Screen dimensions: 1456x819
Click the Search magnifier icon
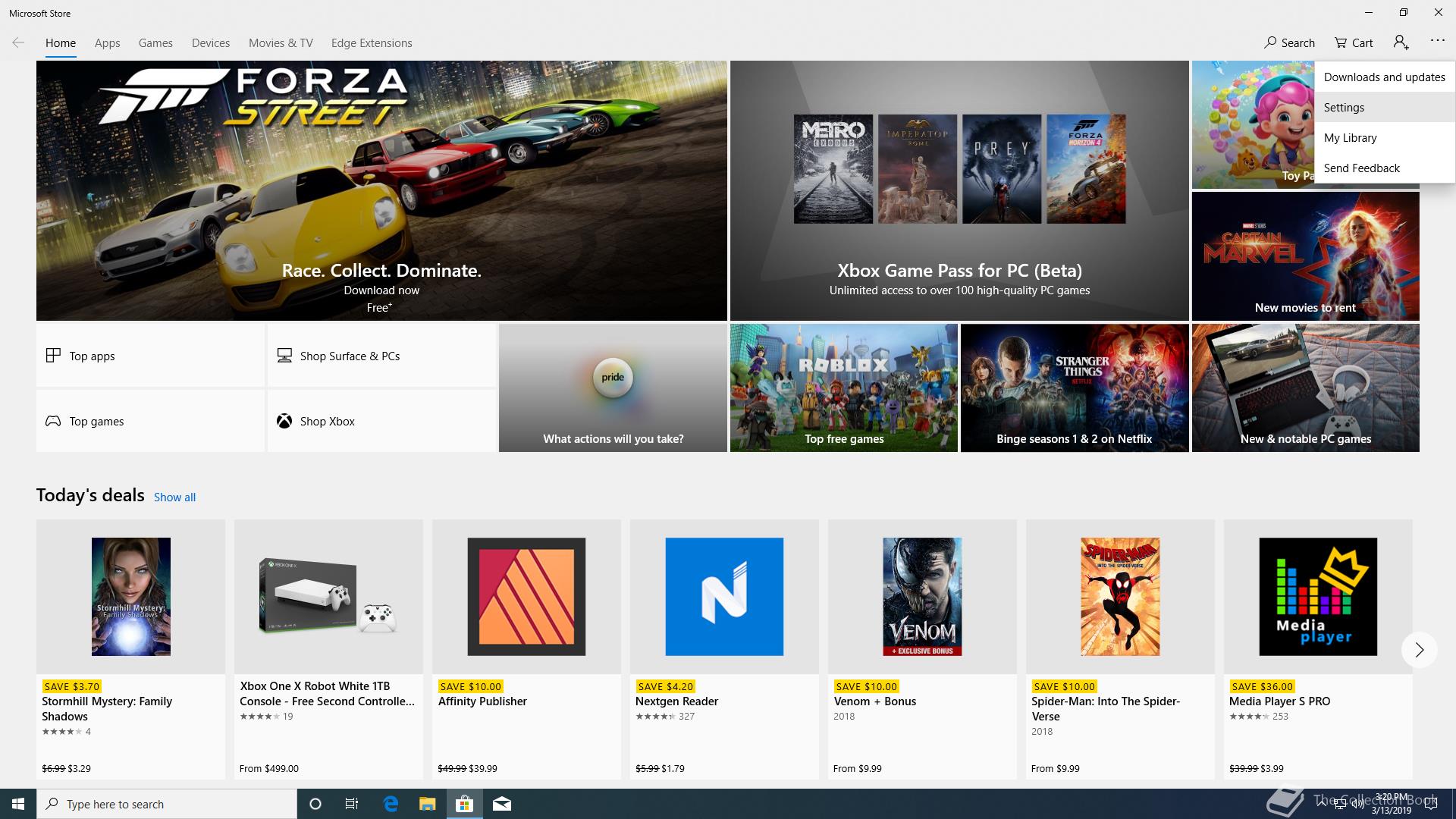(1270, 42)
